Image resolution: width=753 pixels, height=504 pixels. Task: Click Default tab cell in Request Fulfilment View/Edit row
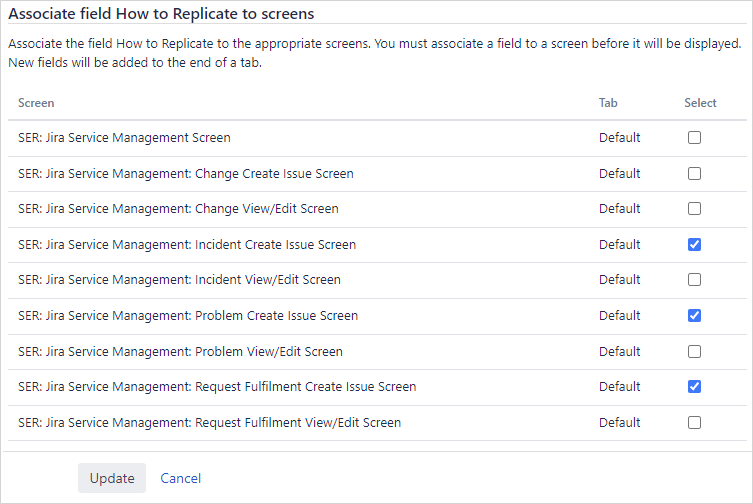pos(619,422)
